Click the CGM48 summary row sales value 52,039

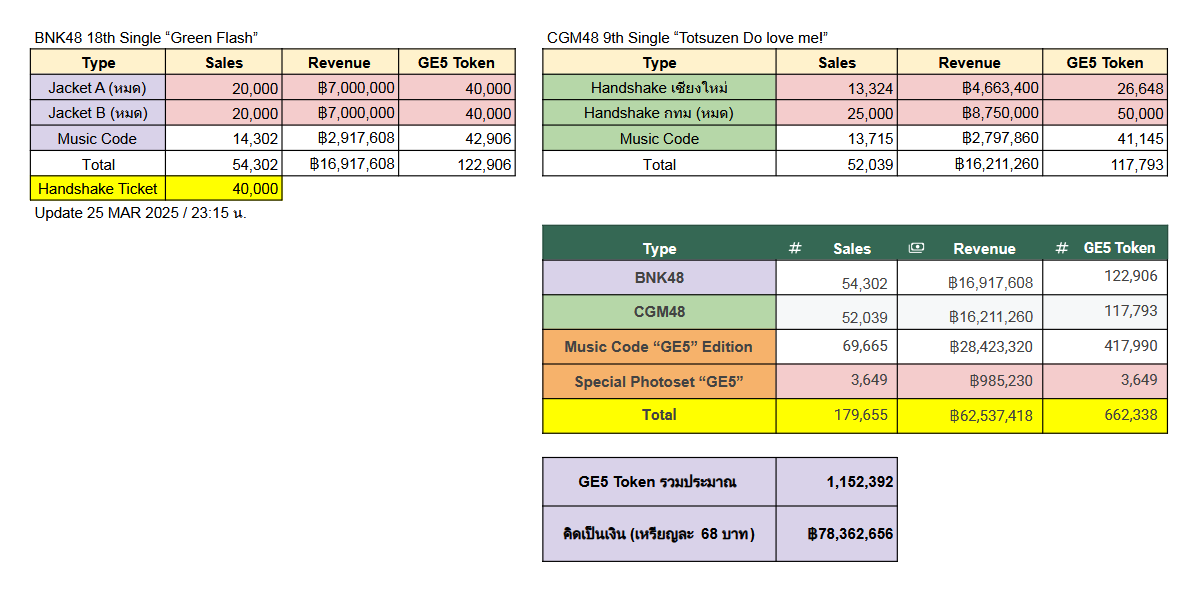[837, 312]
